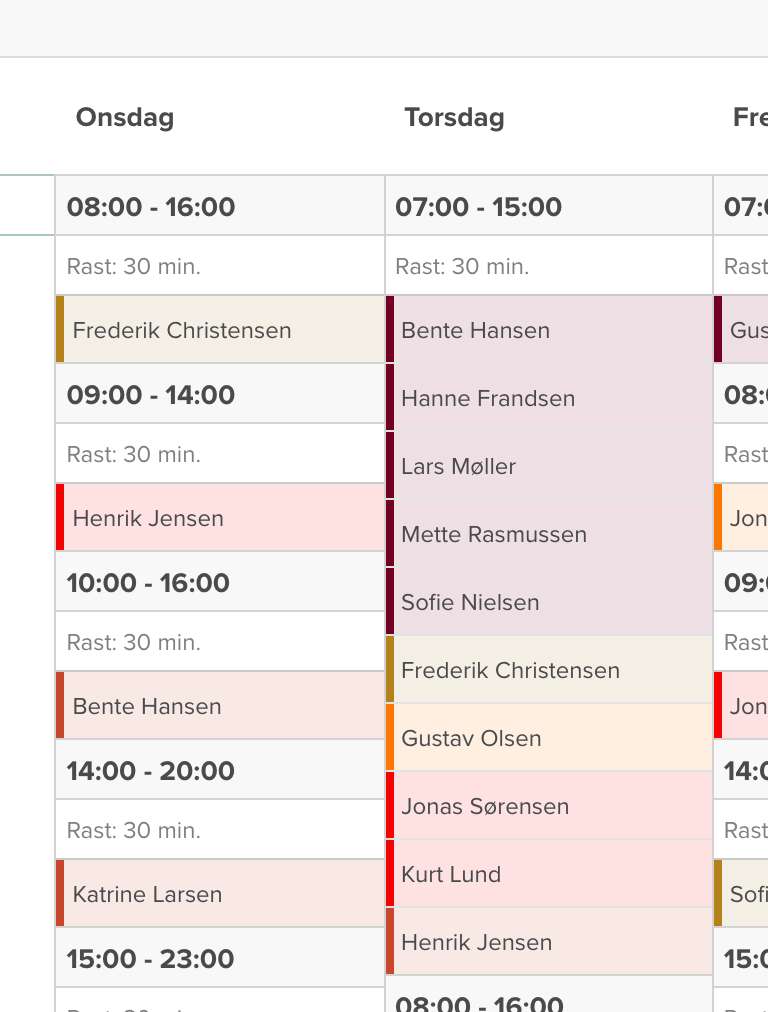Select Henrik Jensen's red color bar
This screenshot has height=1012, width=768.
(x=60, y=518)
